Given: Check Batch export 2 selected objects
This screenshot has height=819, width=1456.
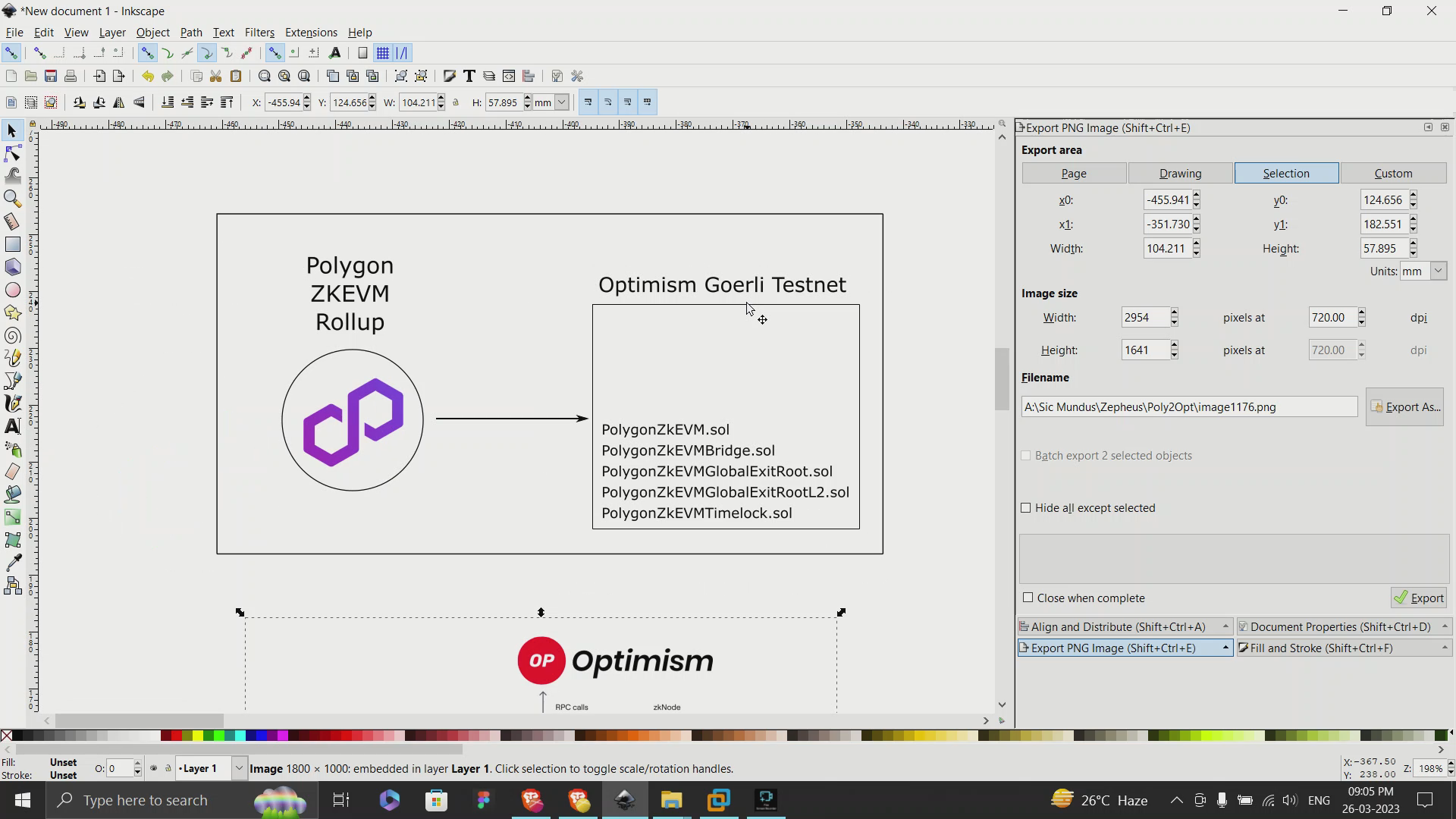Looking at the screenshot, I should click(1026, 456).
